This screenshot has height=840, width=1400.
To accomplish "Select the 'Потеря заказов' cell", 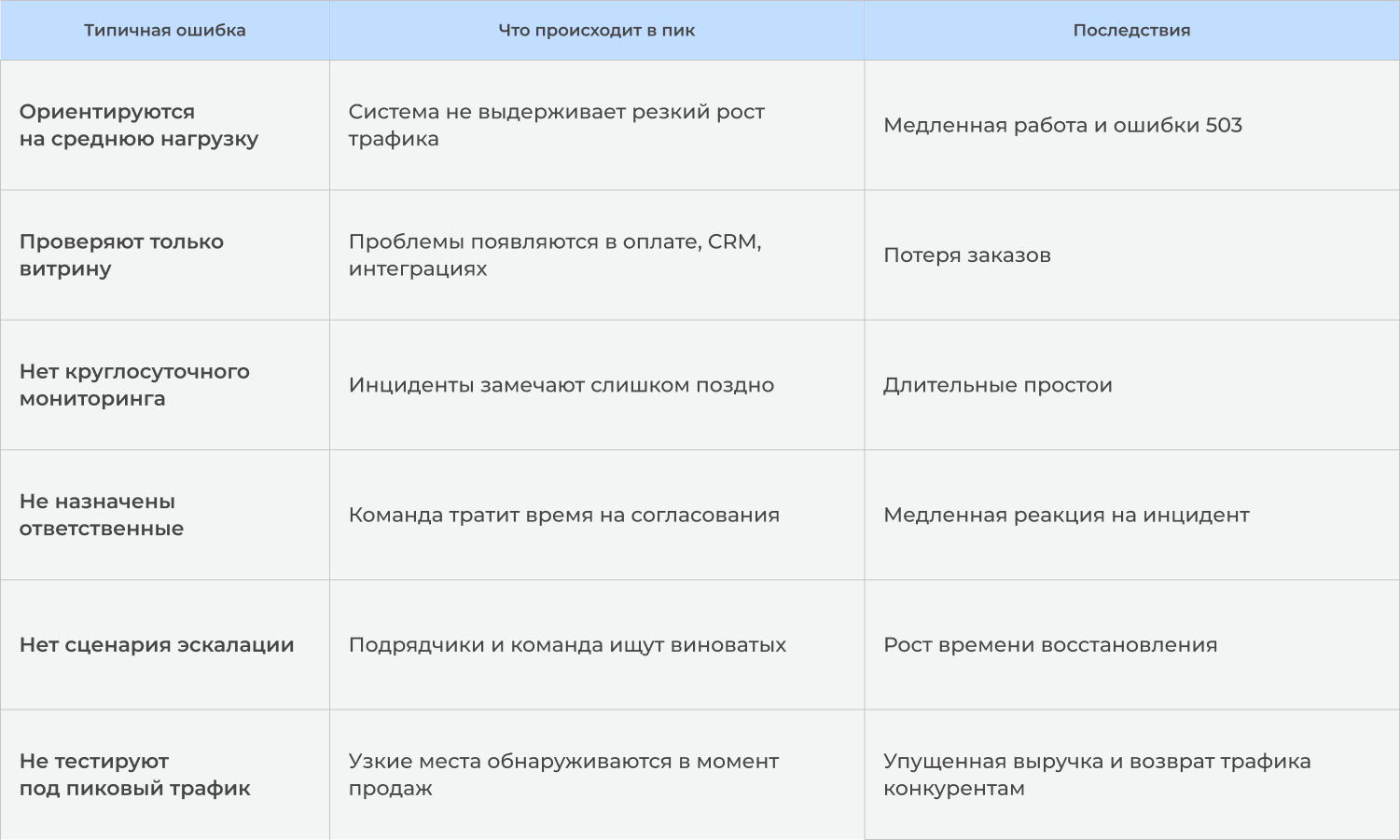I will (1131, 255).
